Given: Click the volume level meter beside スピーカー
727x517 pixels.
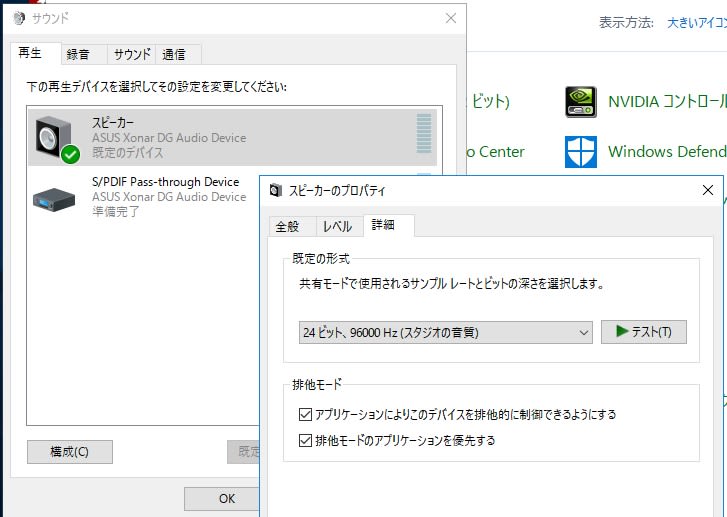Looking at the screenshot, I should pos(424,134).
